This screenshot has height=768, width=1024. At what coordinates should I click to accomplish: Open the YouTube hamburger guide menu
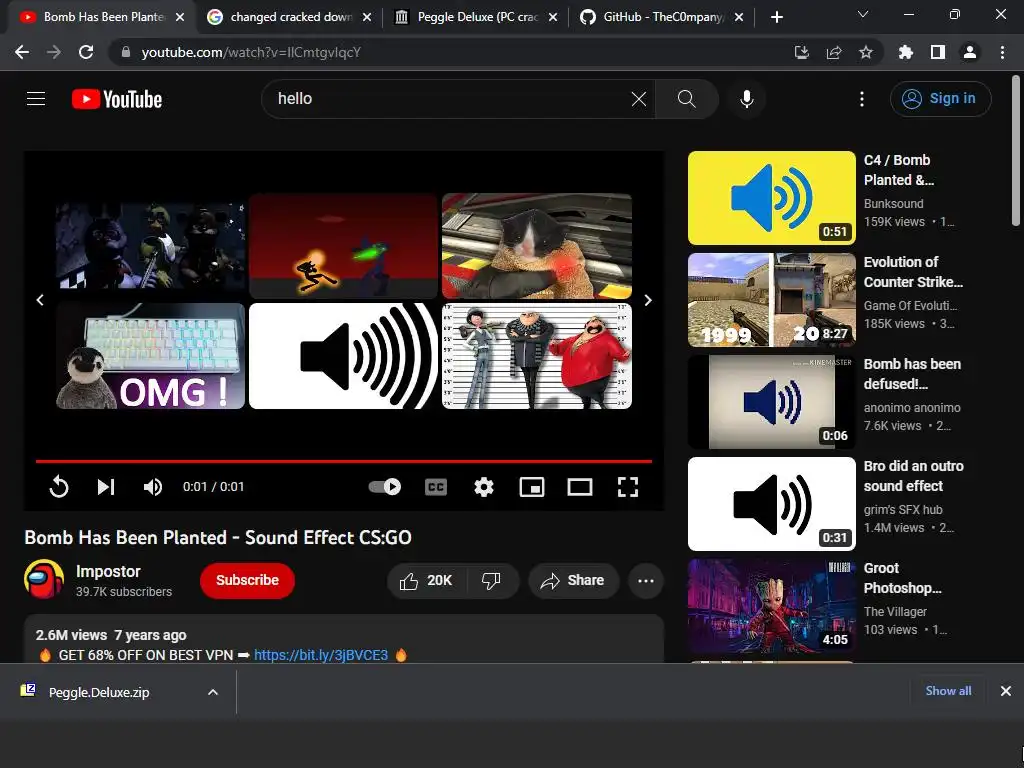pyautogui.click(x=36, y=99)
